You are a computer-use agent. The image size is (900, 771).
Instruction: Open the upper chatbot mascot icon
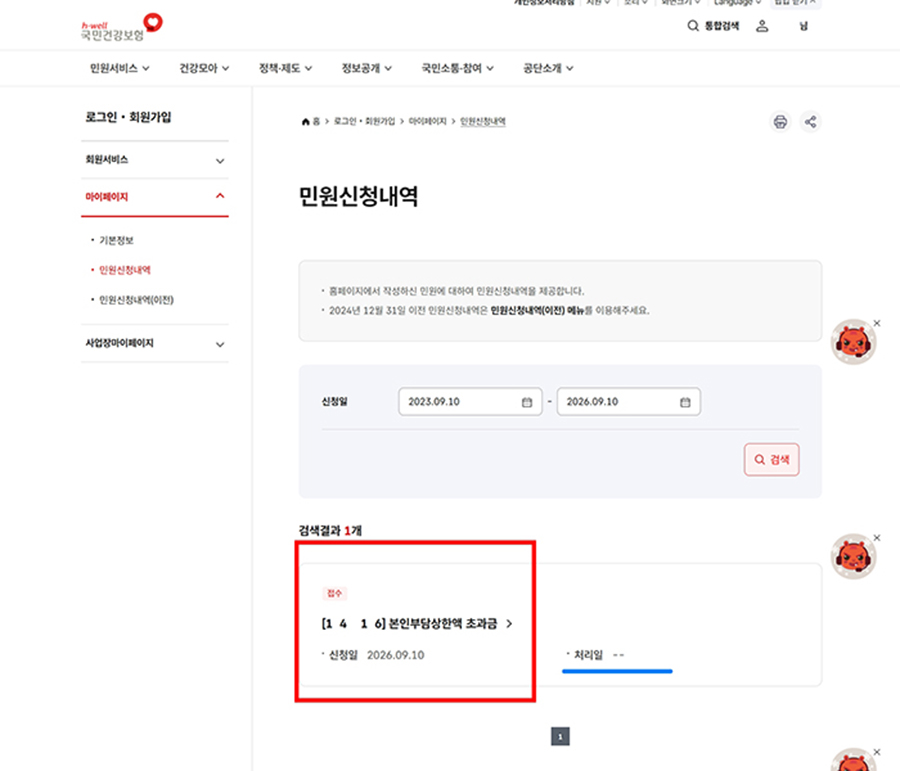pyautogui.click(x=853, y=342)
